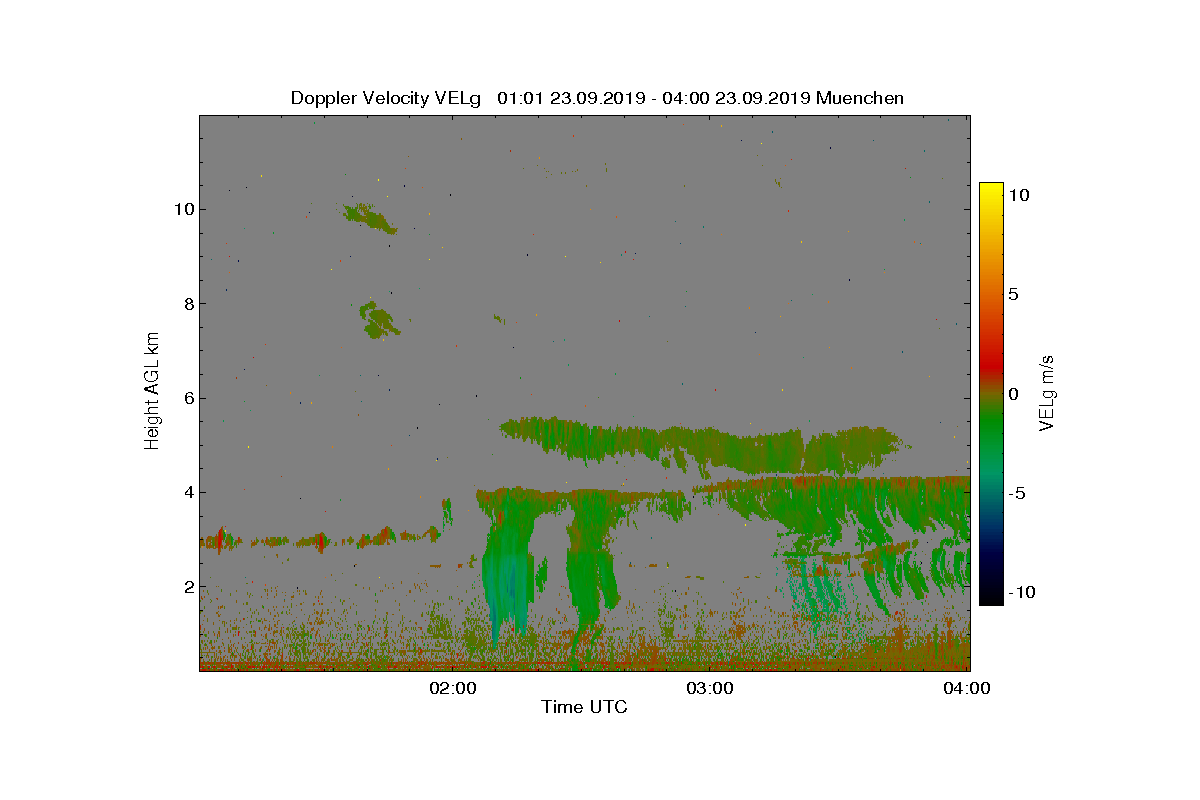Image resolution: width=1200 pixels, height=800 pixels.
Task: Click the 'Muenchen' station name in title
Action: click(860, 98)
